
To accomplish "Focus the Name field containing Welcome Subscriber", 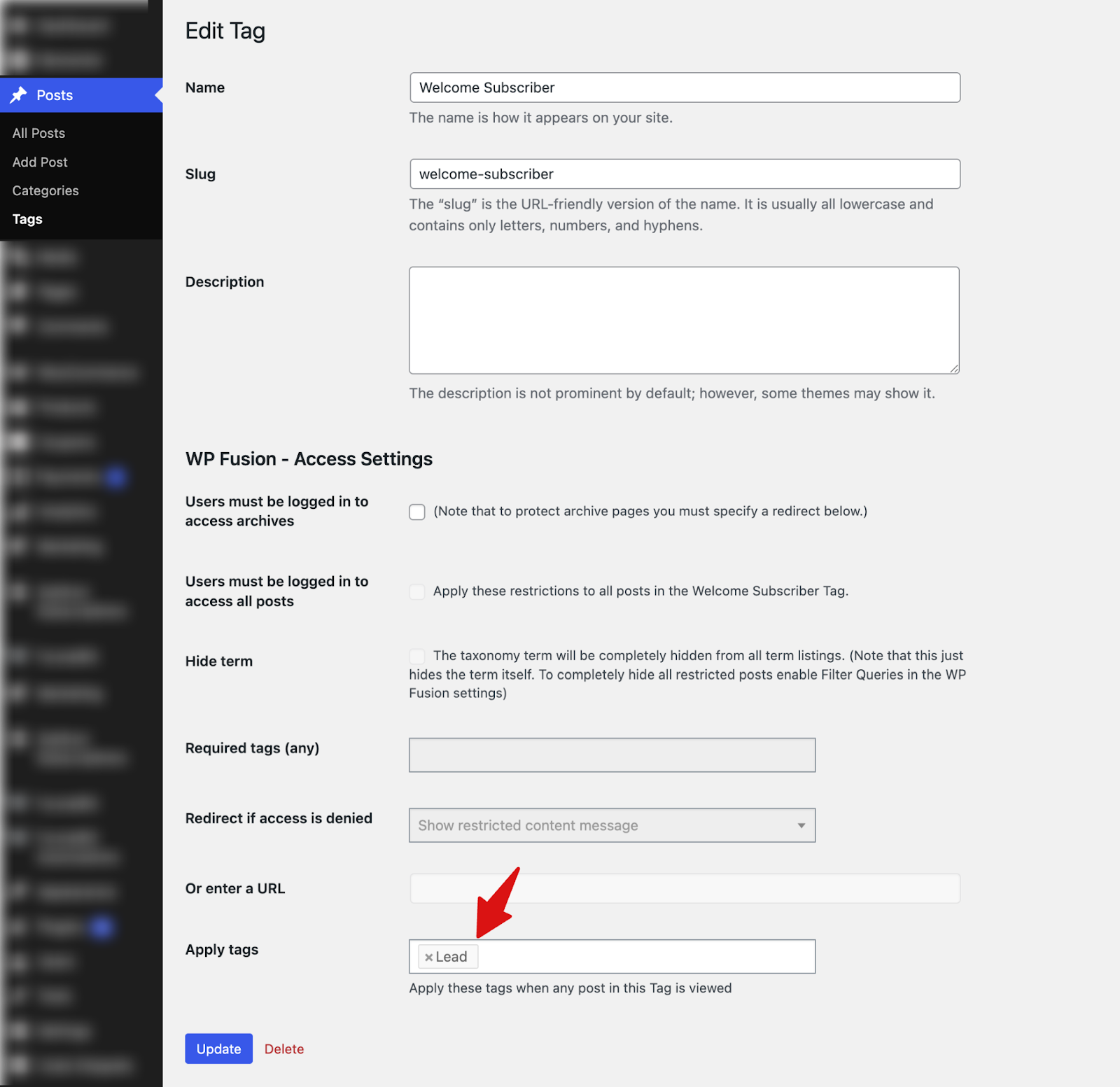I will pos(684,87).
